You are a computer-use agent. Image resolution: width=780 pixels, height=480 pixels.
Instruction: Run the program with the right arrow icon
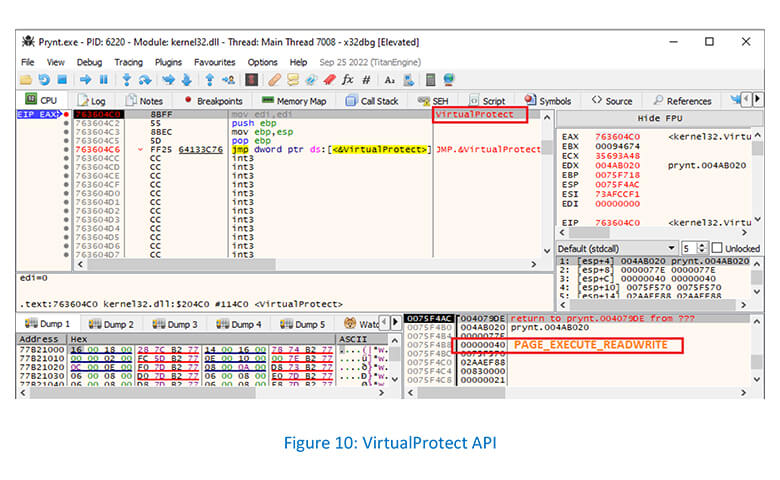86,80
